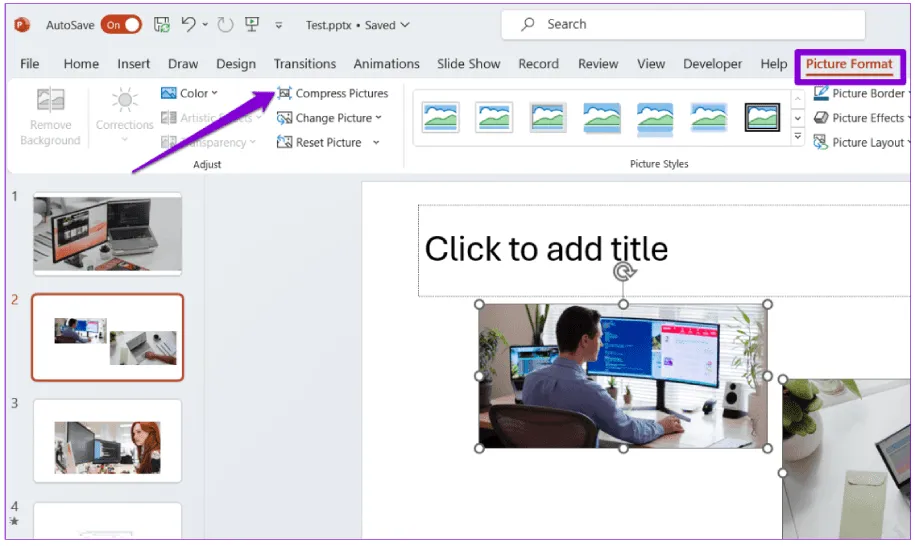This screenshot has width=915, height=546.
Task: Click the Search box
Action: pyautogui.click(x=682, y=25)
